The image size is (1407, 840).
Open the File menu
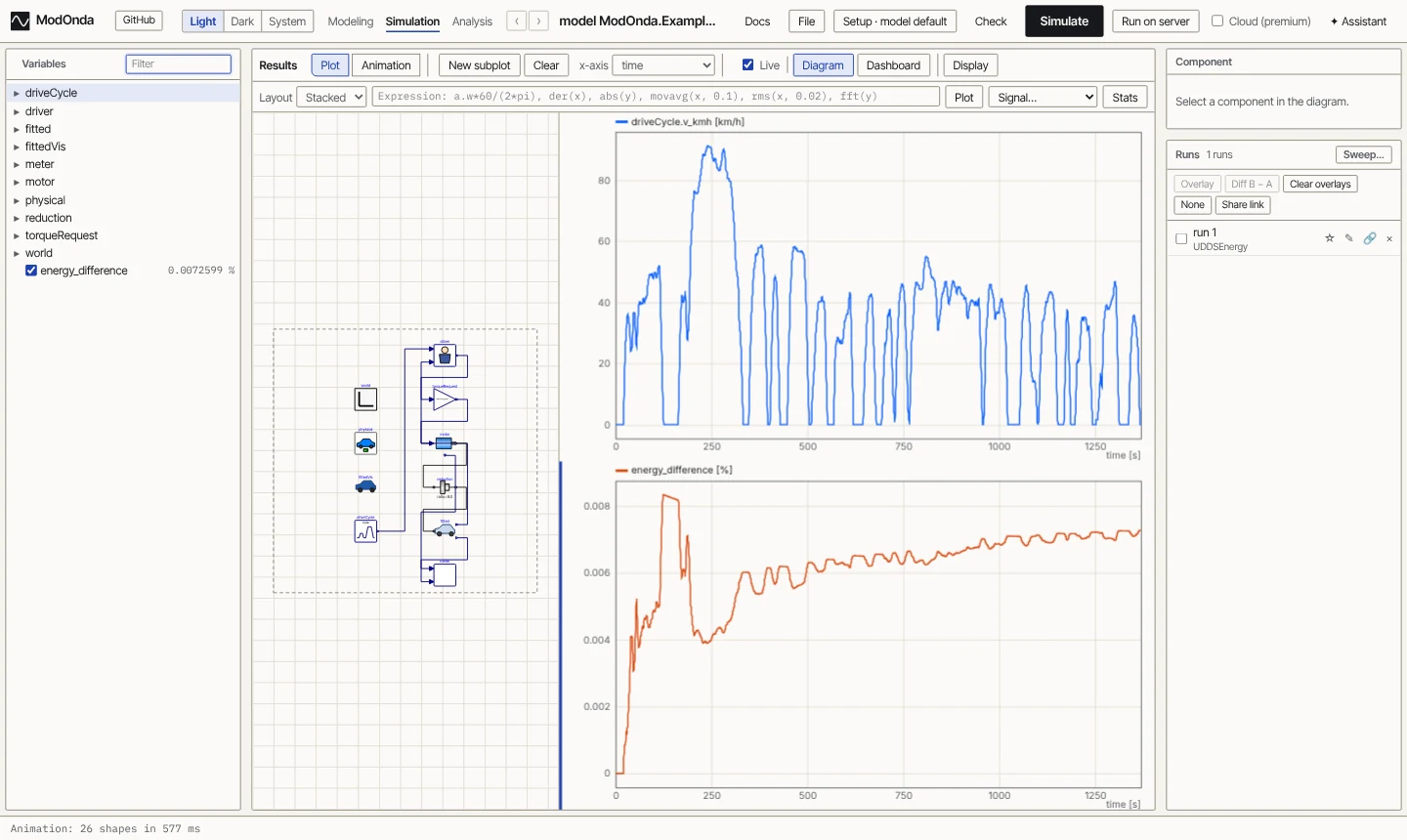(807, 21)
